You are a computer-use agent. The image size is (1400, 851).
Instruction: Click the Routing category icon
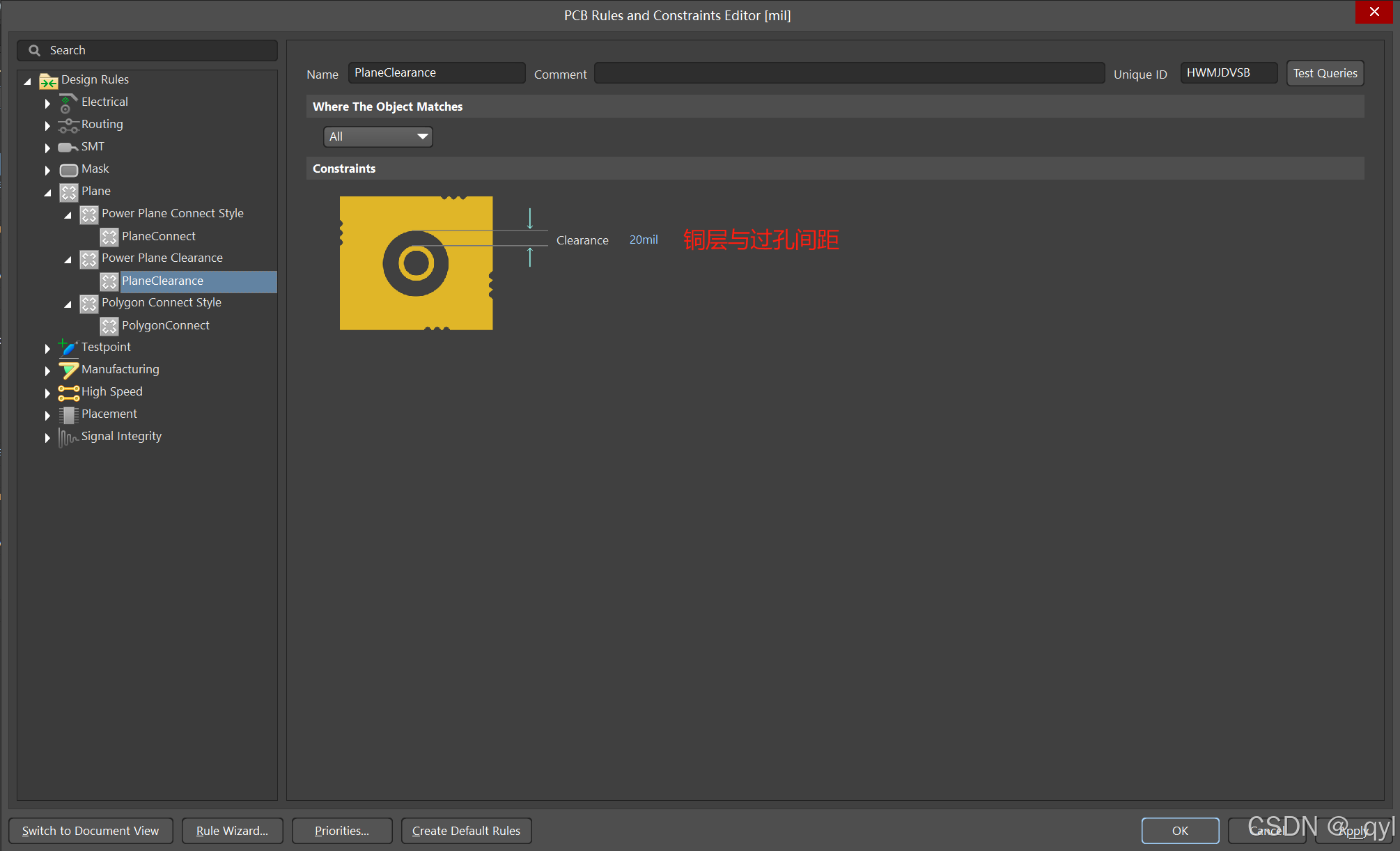pyautogui.click(x=68, y=125)
